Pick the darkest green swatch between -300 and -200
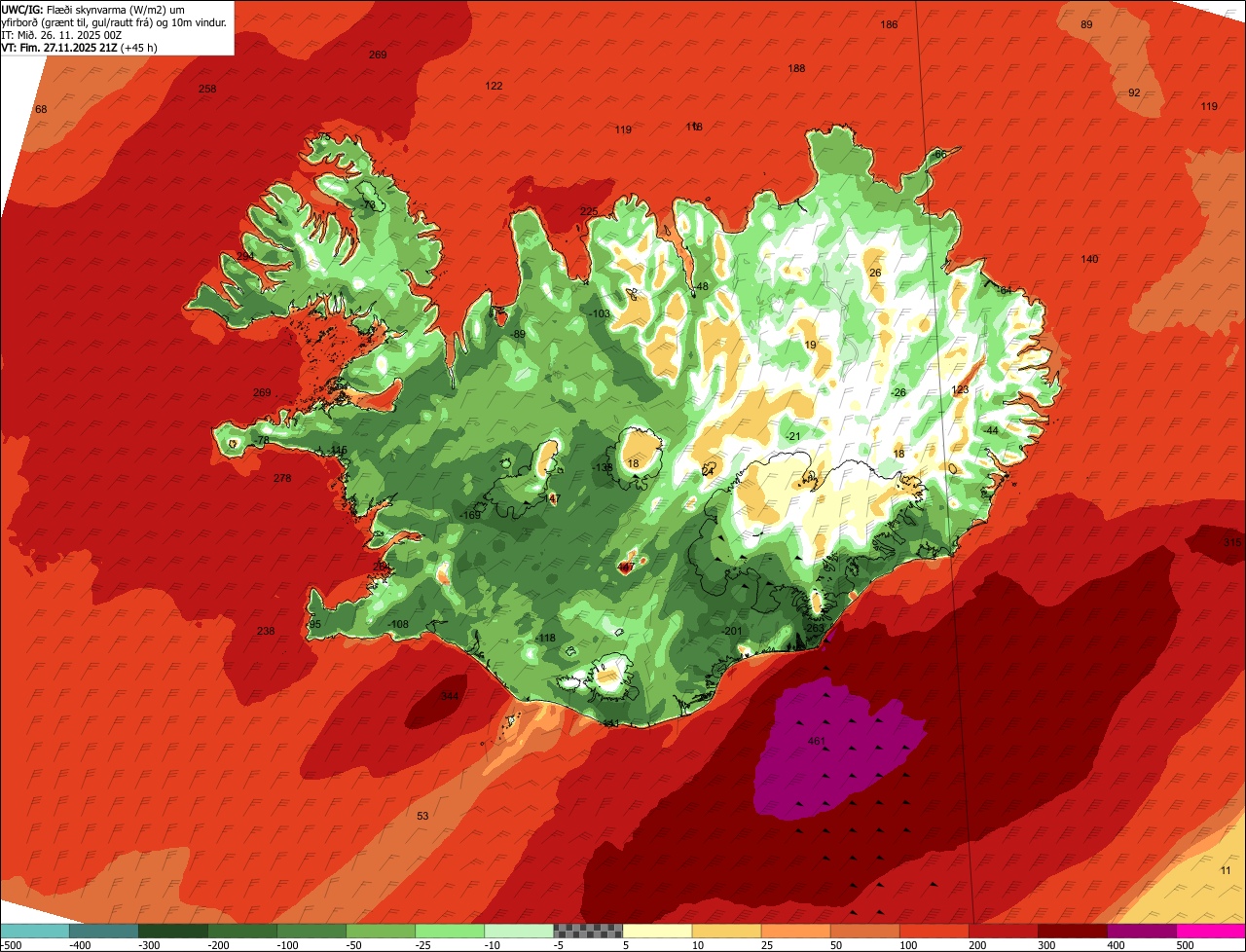The image size is (1246, 952). point(172,931)
